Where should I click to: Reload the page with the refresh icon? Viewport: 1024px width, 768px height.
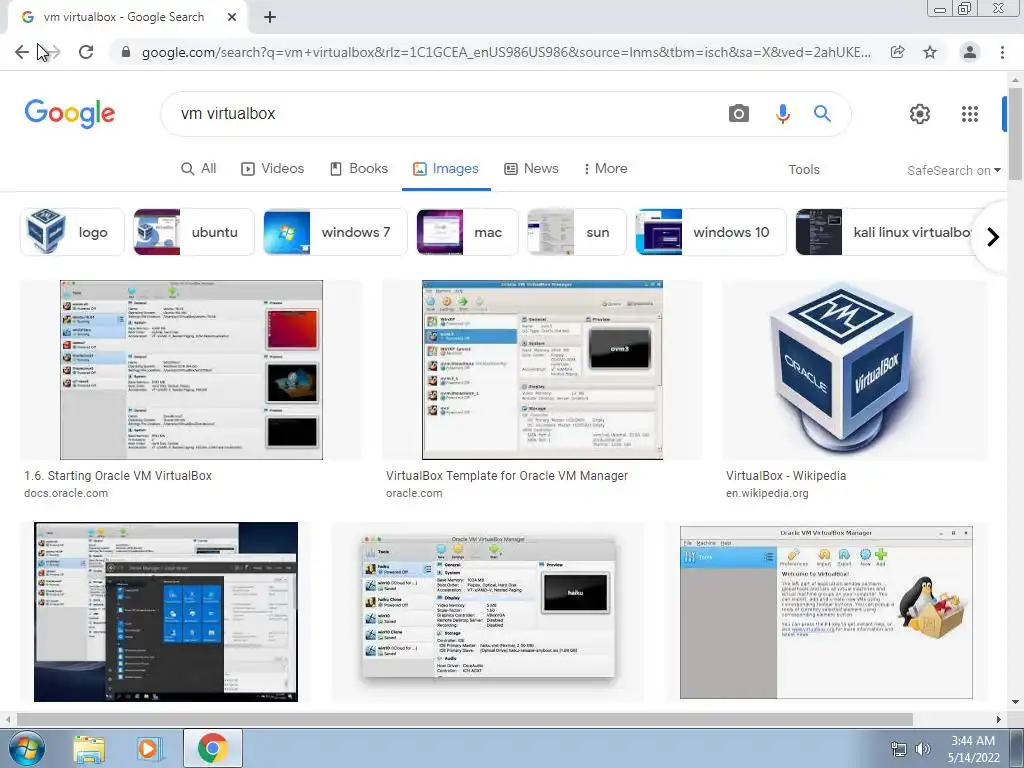click(x=86, y=52)
